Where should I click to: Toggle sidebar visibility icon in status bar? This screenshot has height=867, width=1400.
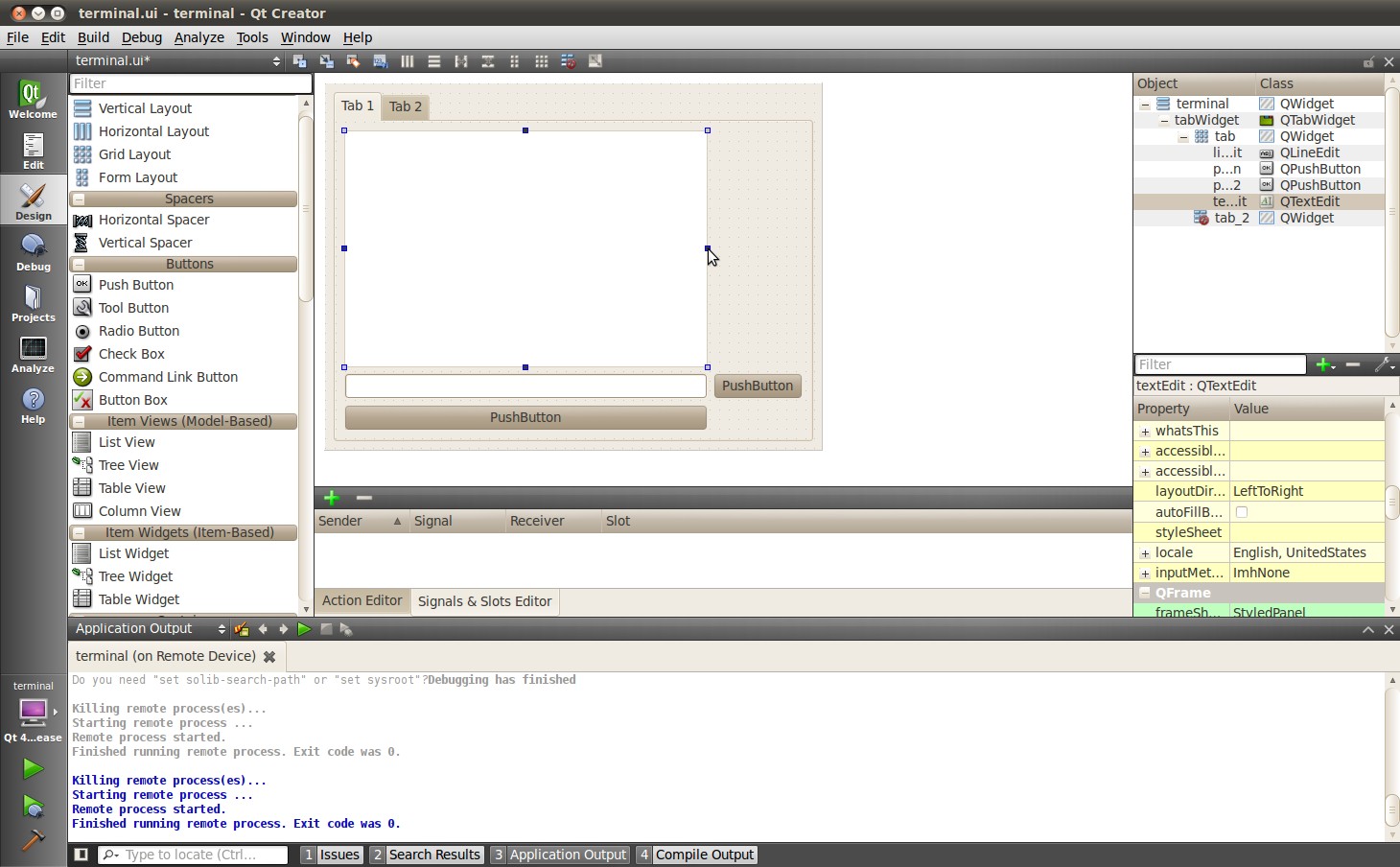point(81,855)
